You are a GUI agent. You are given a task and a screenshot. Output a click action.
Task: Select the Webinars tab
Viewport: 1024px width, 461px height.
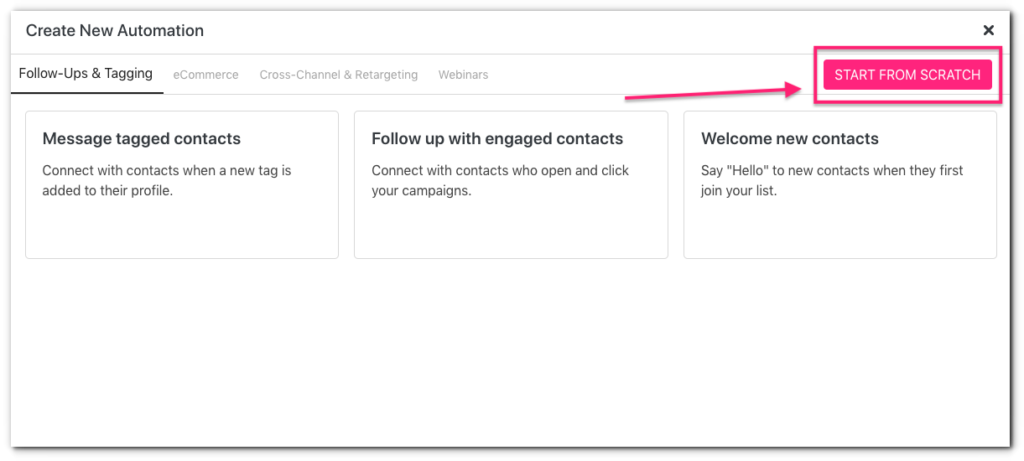pyautogui.click(x=463, y=74)
